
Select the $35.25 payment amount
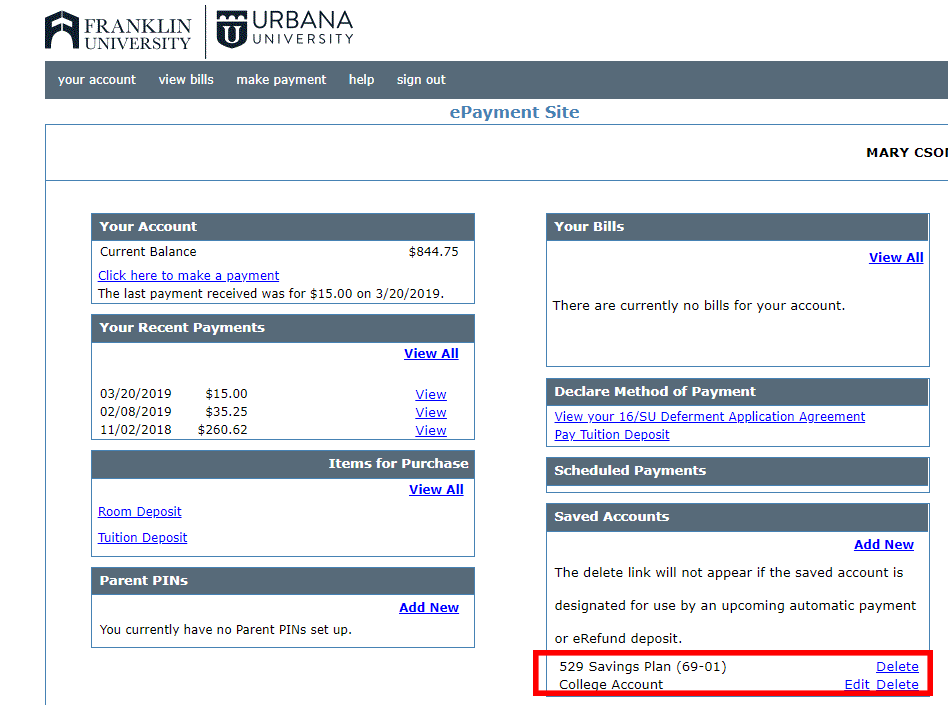(x=226, y=412)
